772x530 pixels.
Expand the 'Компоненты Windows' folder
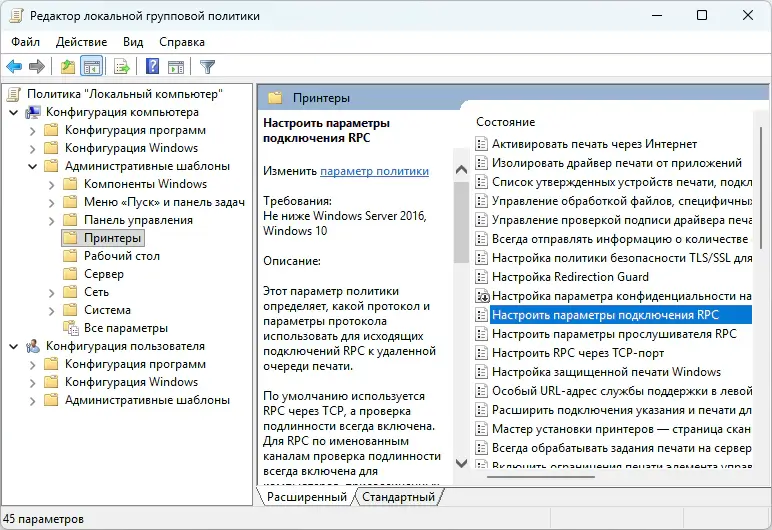pyautogui.click(x=51, y=185)
